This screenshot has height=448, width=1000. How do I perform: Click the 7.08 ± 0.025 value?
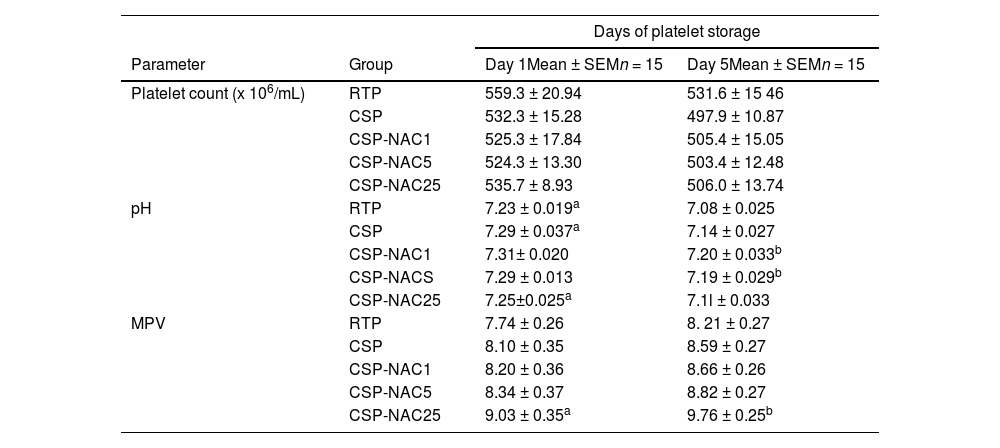(731, 209)
